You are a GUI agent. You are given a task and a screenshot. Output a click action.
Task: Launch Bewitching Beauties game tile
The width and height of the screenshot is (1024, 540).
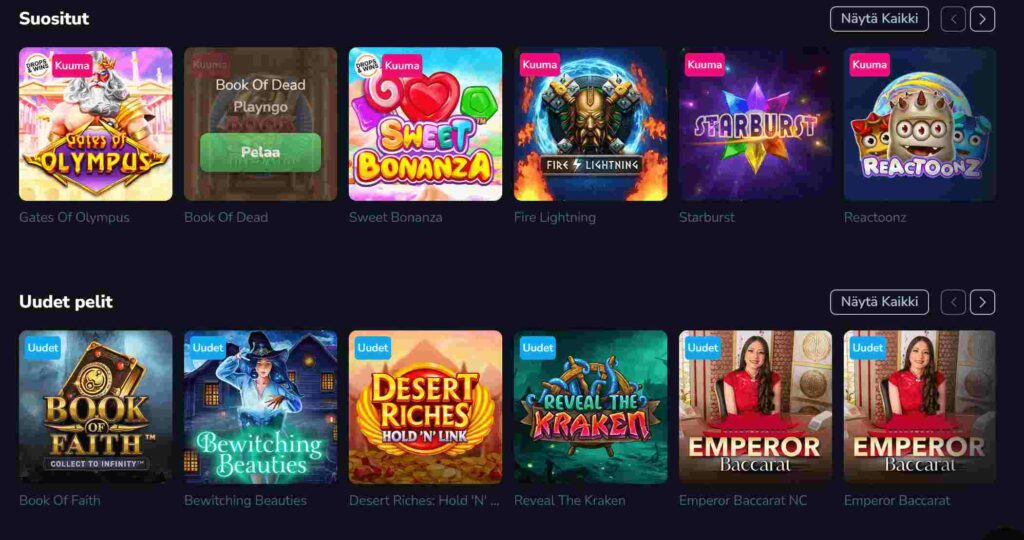[x=261, y=407]
